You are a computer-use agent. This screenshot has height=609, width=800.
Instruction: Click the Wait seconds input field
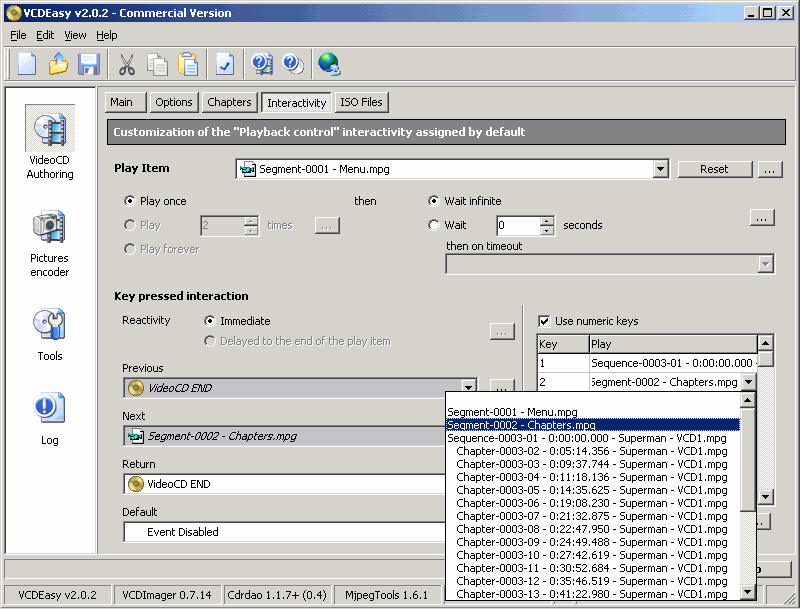[x=518, y=226]
